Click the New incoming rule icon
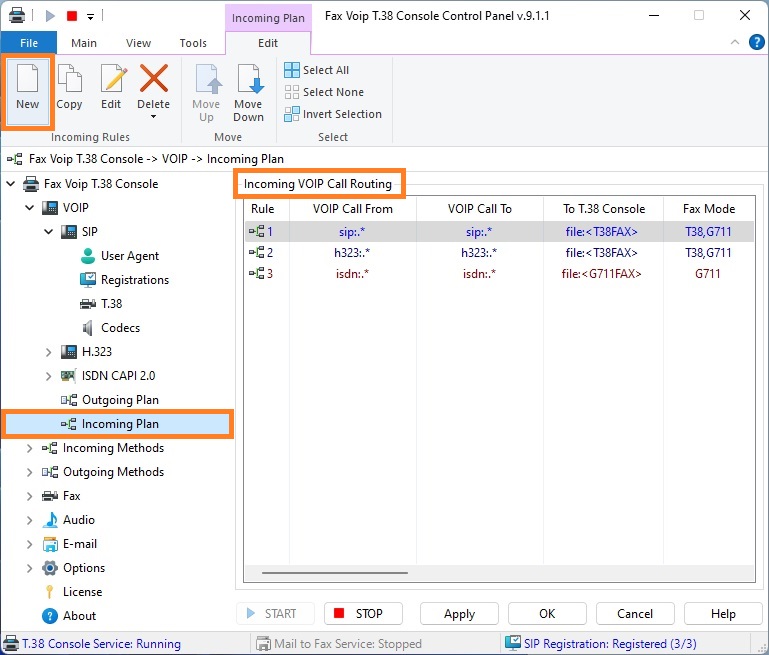The height and width of the screenshot is (655, 769). click(27, 79)
